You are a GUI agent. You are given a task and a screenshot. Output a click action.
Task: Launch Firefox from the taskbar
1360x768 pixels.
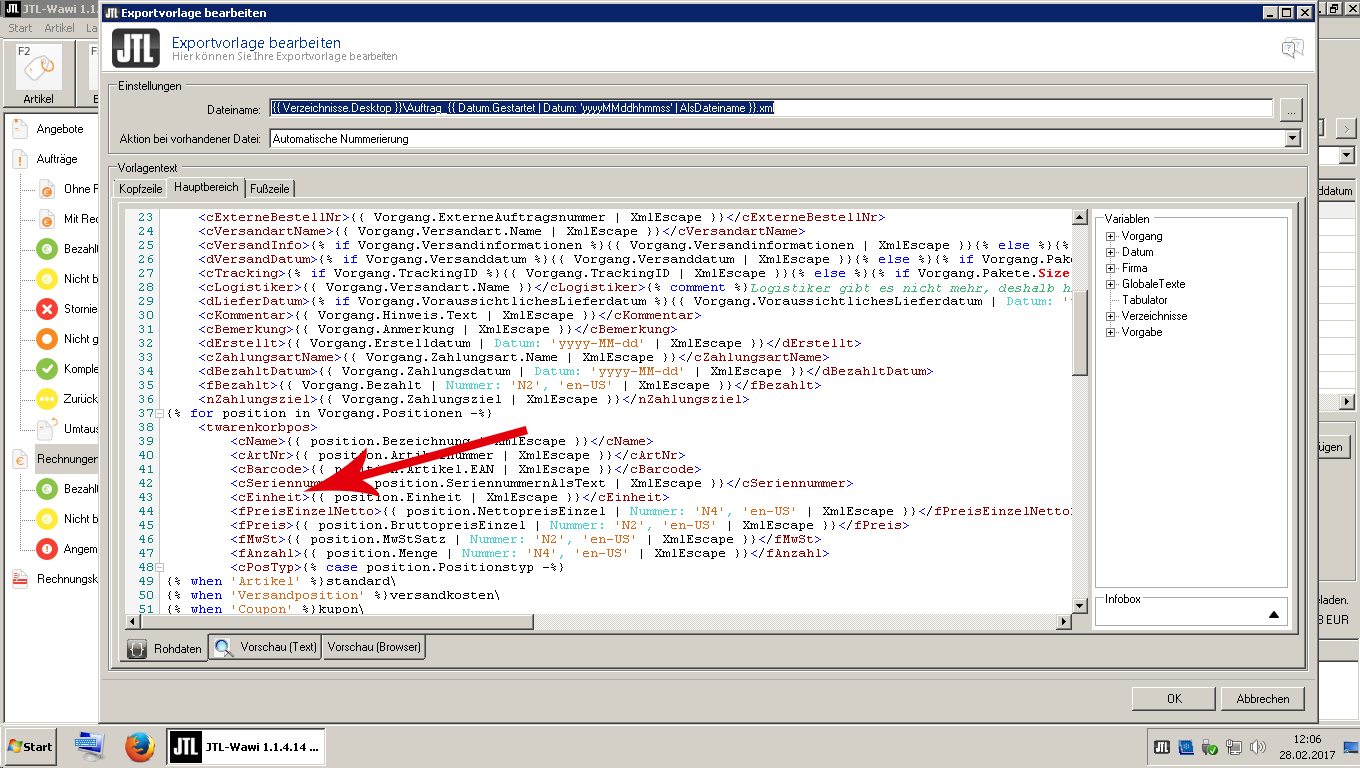pos(140,746)
